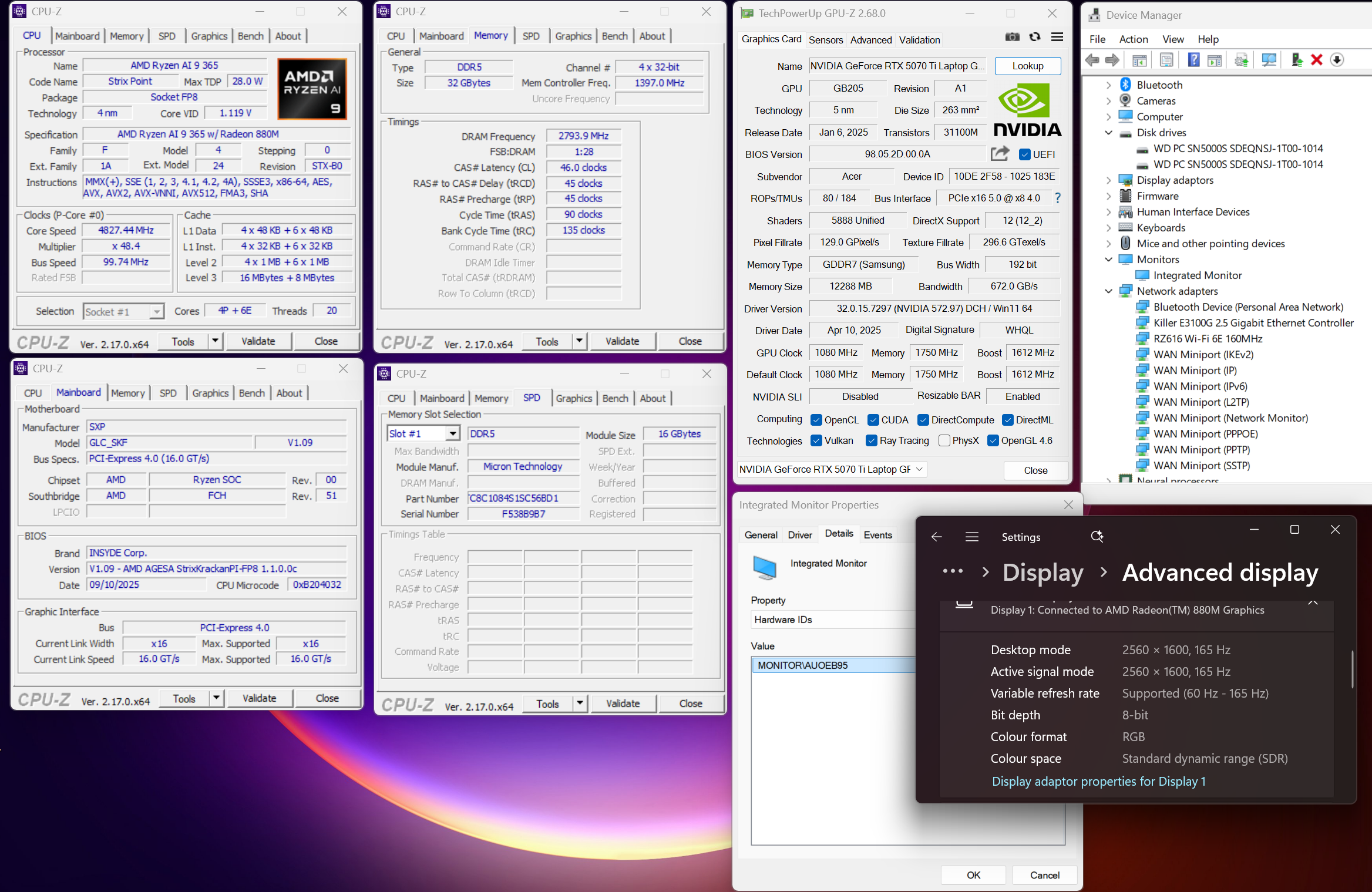Screen dimensions: 1372x892
Task: Click the red X uninstall device icon
Action: coord(1317,60)
